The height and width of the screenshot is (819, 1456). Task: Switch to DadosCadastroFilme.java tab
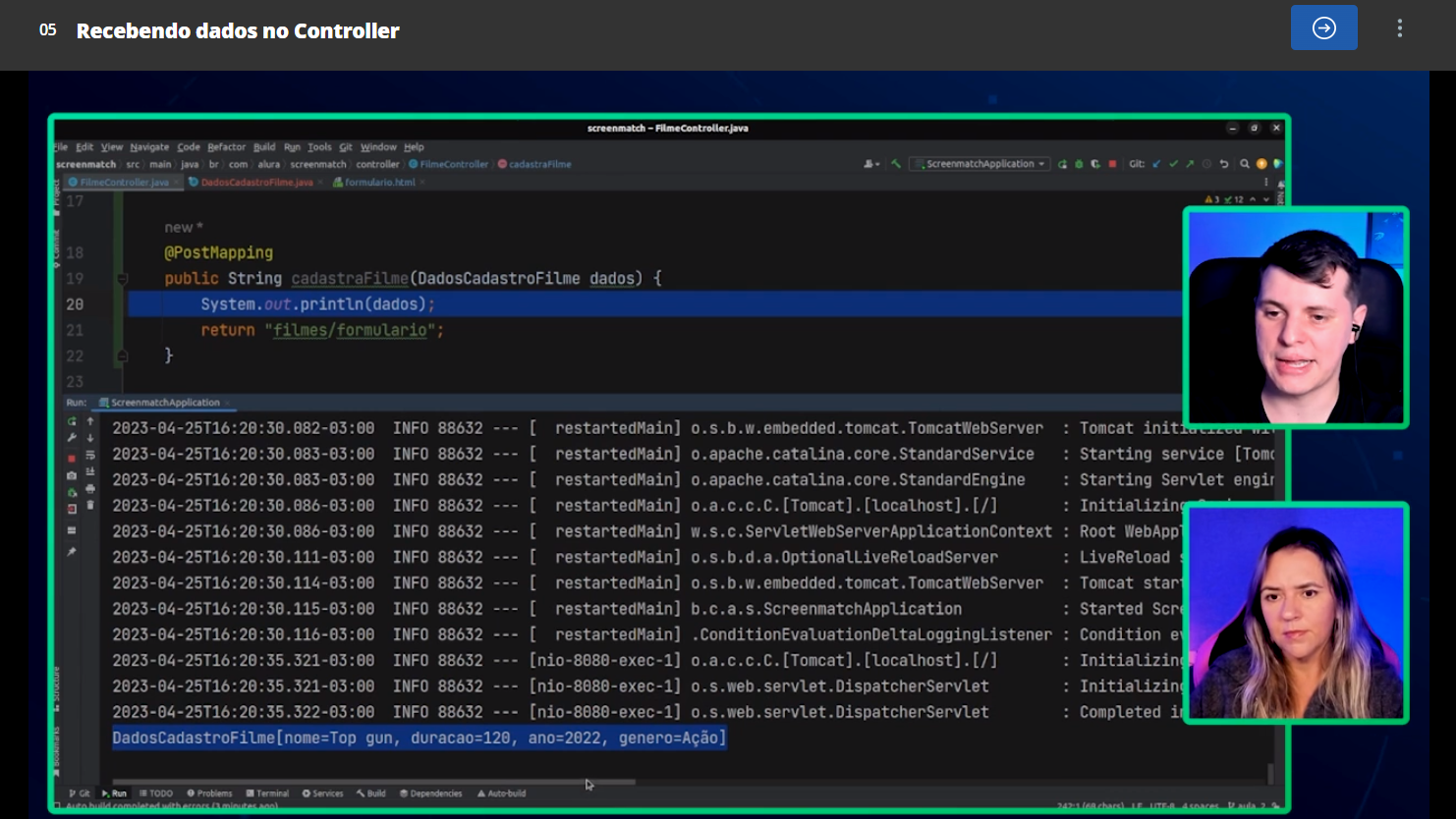click(x=255, y=183)
